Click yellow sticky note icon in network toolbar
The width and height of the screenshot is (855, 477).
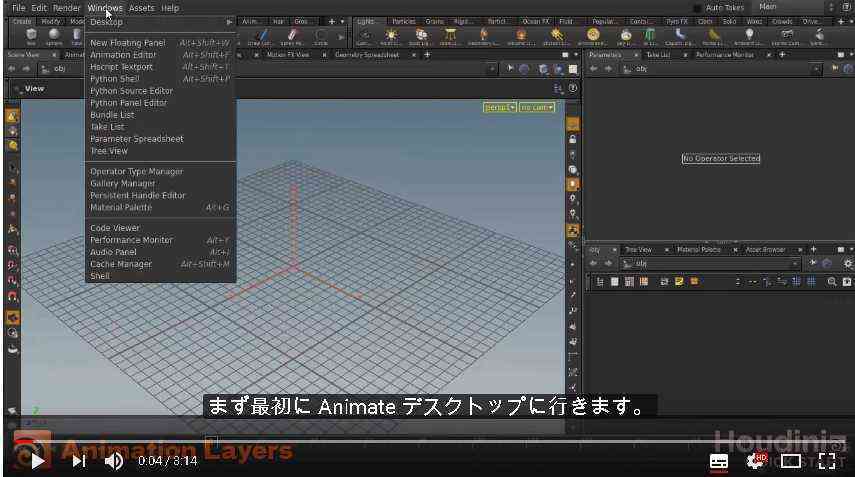pos(679,282)
